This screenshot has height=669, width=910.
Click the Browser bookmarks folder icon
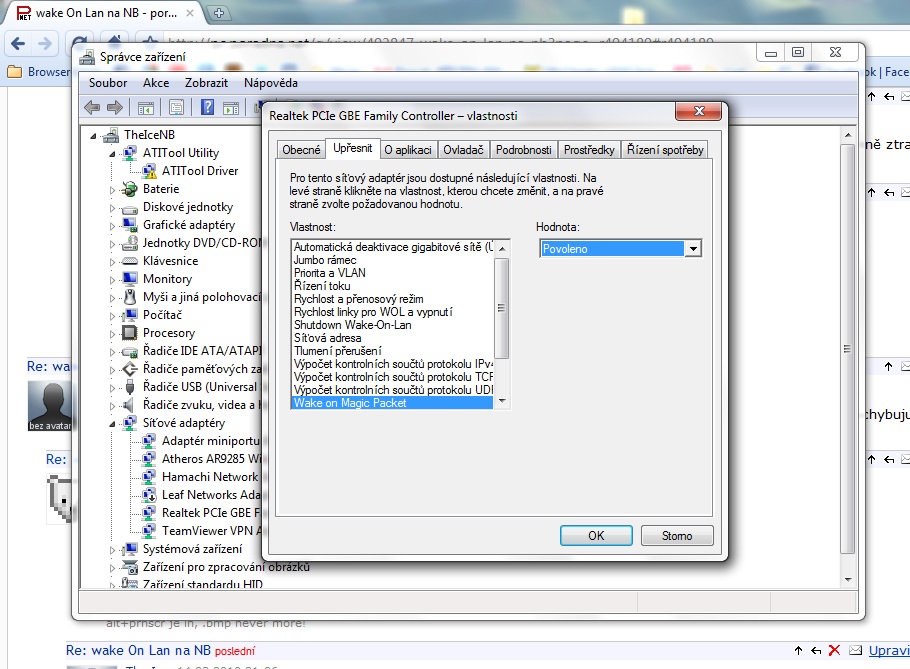[x=15, y=72]
